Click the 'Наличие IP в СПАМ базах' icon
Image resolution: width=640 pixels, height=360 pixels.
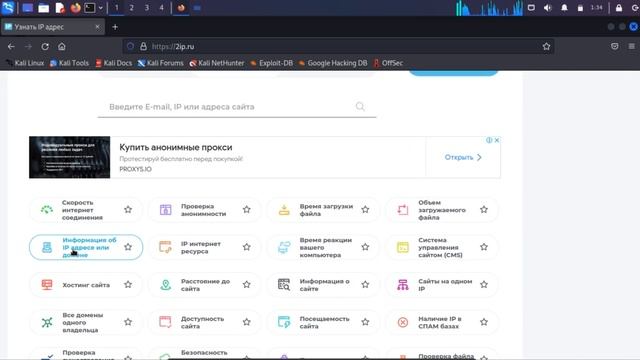point(403,322)
